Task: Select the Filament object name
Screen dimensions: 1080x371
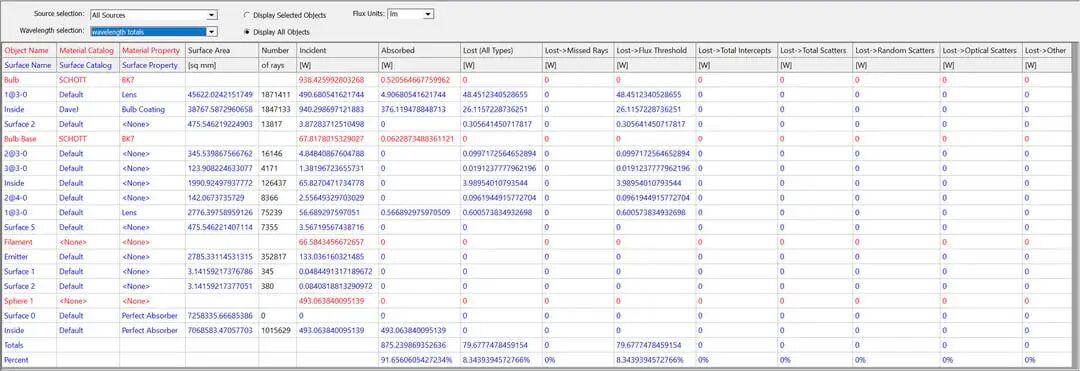Action: pos(18,242)
